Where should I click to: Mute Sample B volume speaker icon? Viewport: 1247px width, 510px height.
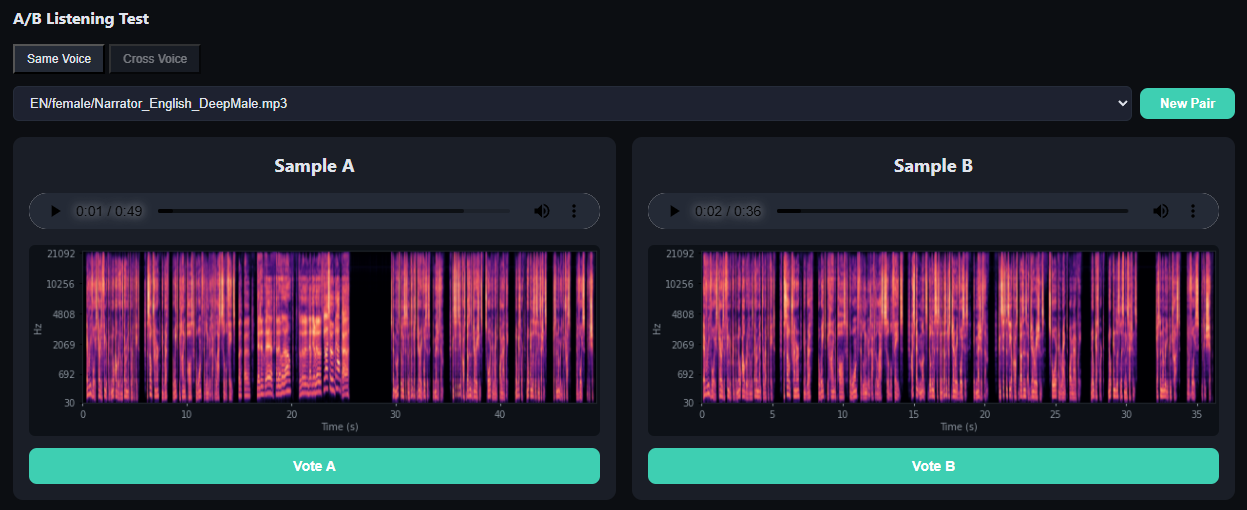pos(1160,211)
